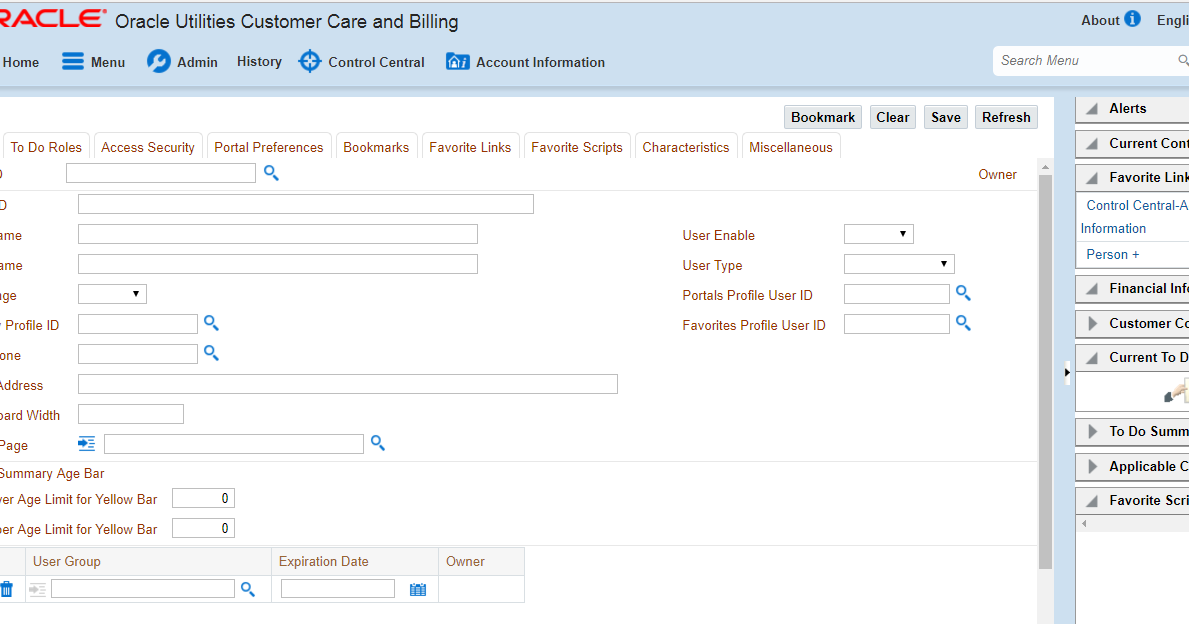Click the Admin wrench icon

[x=159, y=62]
